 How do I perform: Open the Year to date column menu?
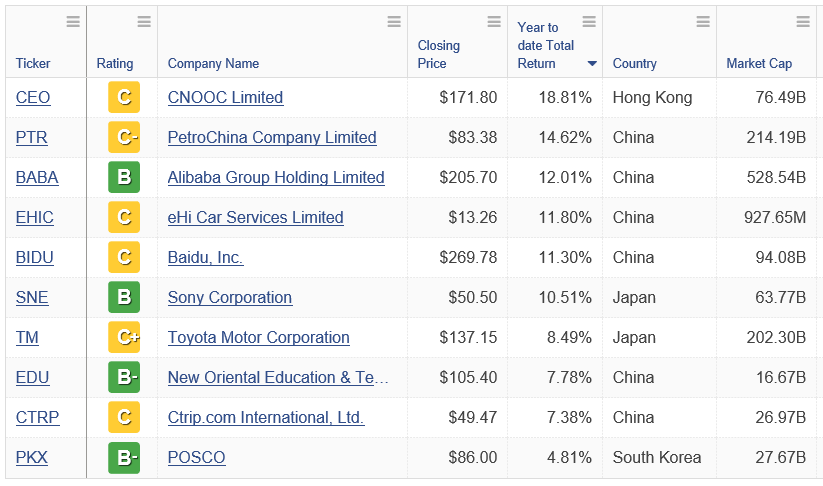click(x=589, y=22)
